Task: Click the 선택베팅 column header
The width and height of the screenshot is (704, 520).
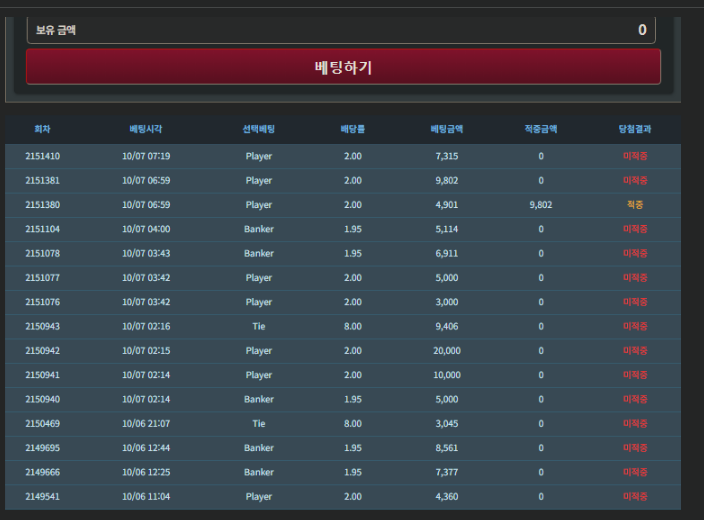Action: pyautogui.click(x=259, y=129)
